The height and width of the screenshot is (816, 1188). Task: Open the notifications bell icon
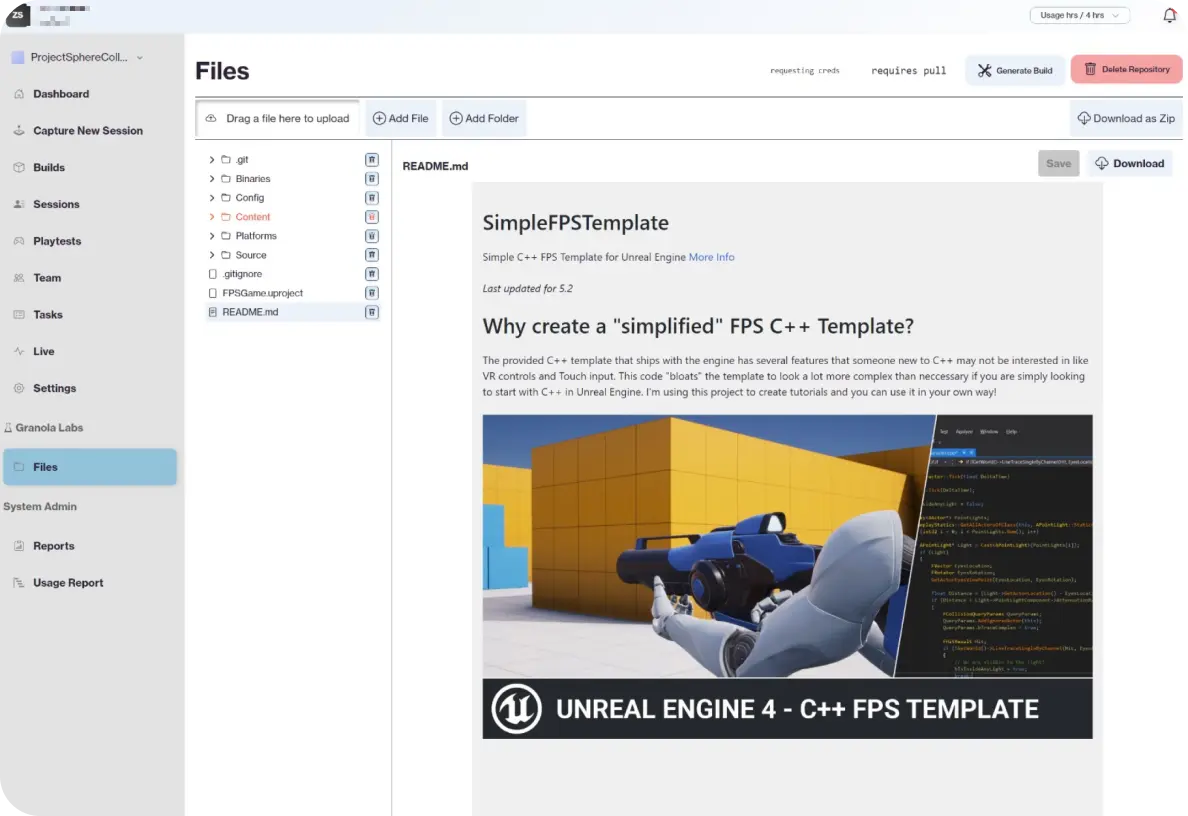coord(1168,15)
